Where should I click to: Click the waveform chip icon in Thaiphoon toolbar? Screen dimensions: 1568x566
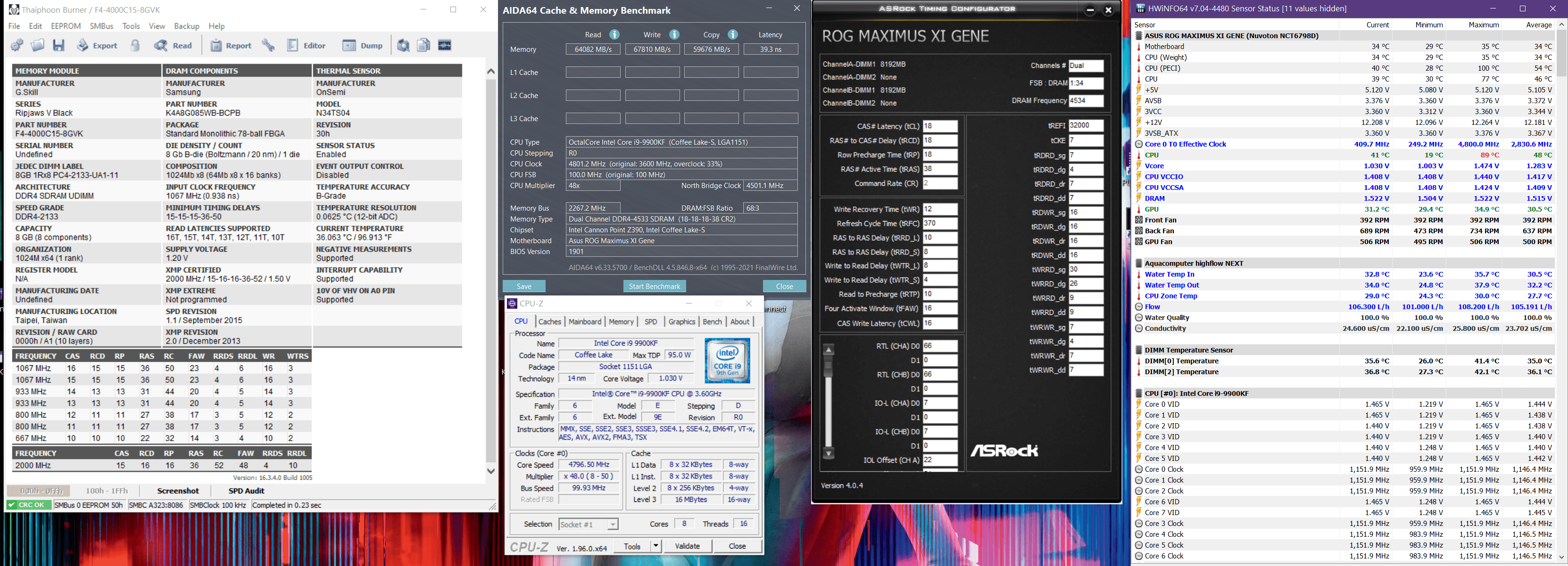(x=445, y=46)
